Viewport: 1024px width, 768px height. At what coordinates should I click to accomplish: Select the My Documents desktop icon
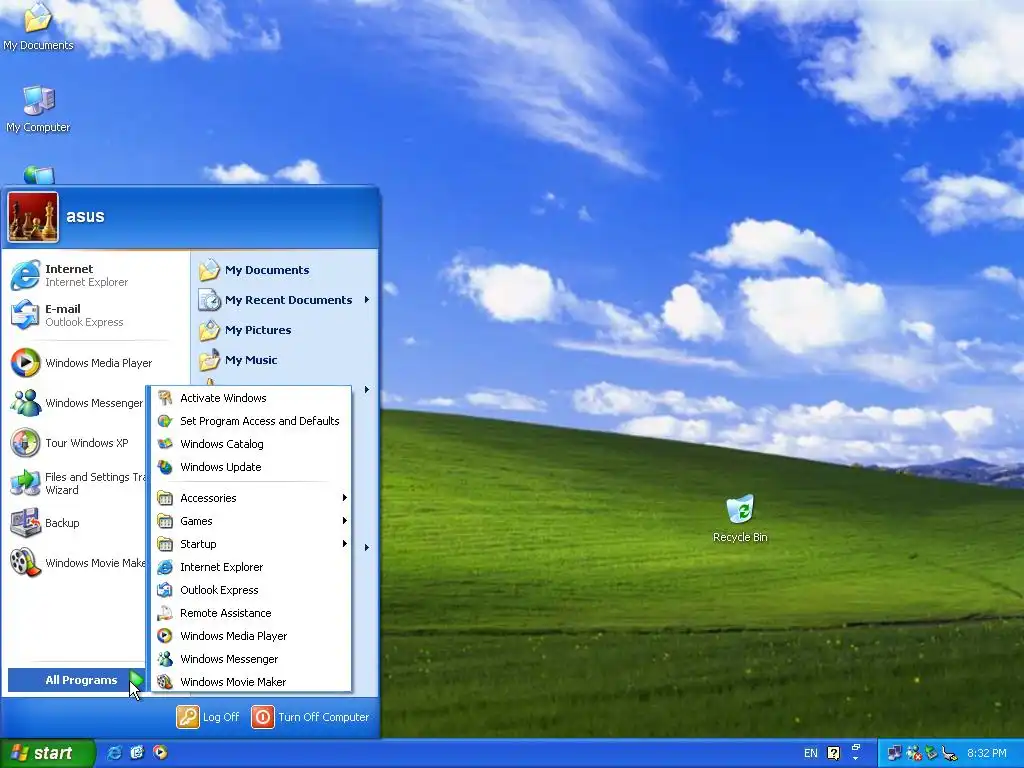coord(38,27)
